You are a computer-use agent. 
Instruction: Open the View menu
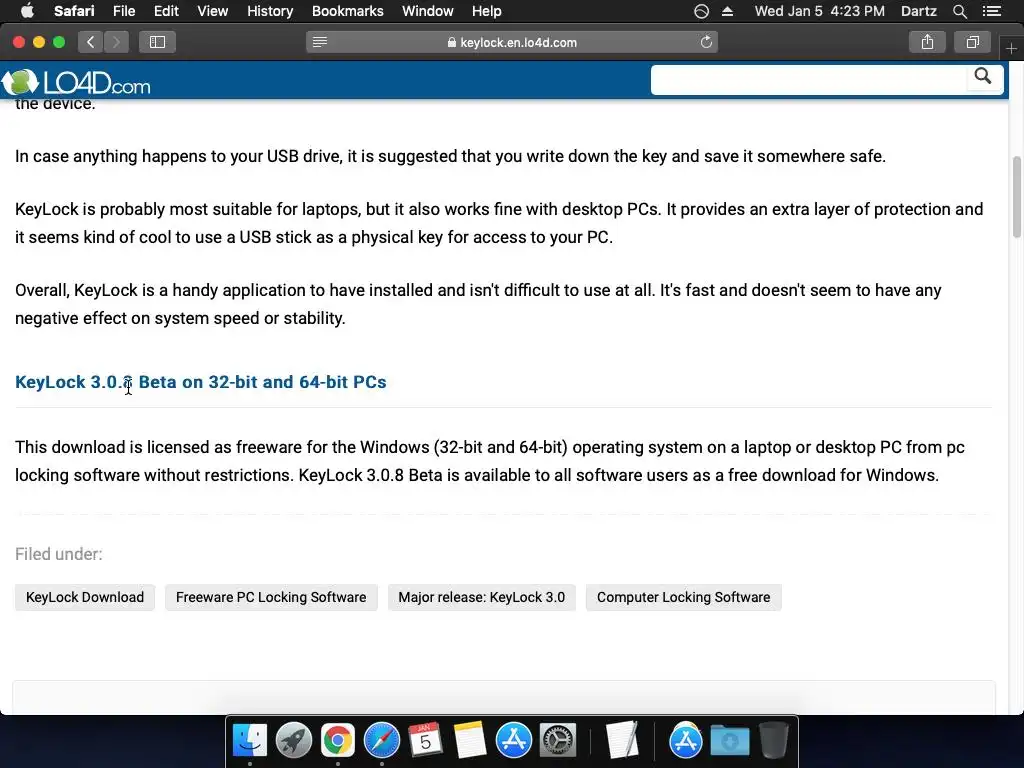[x=212, y=11]
